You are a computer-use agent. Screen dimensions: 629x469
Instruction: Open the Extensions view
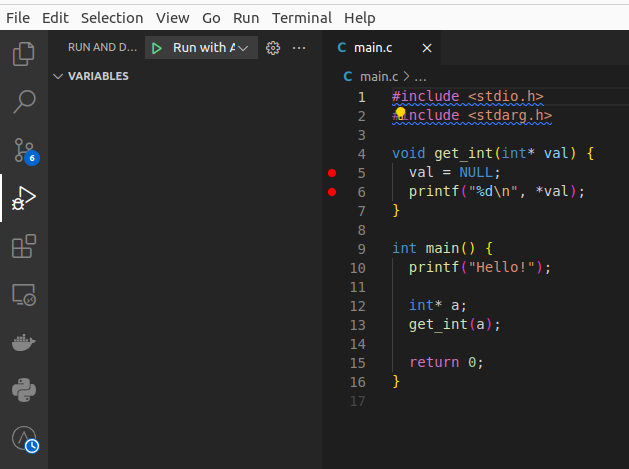[x=24, y=246]
